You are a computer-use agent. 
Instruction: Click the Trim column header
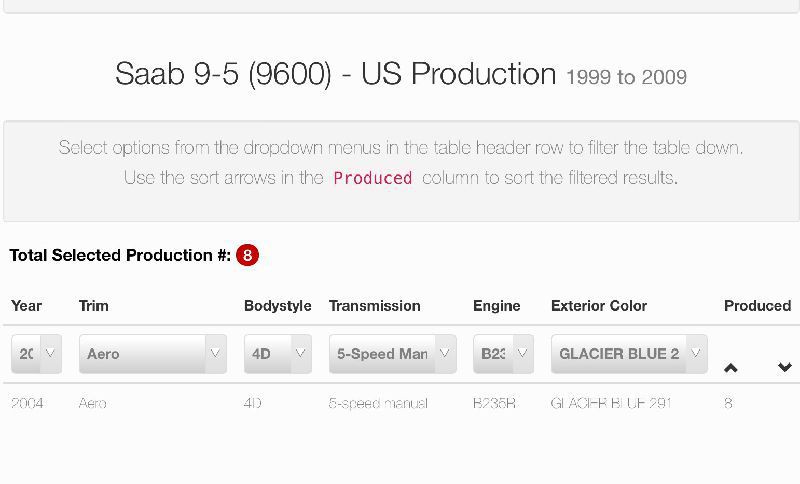point(94,306)
